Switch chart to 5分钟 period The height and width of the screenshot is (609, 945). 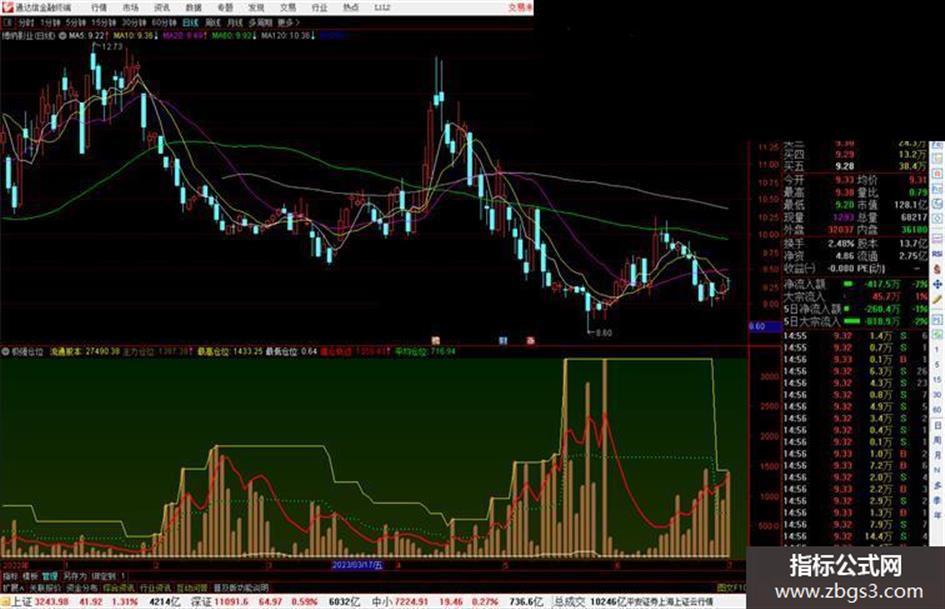76,22
